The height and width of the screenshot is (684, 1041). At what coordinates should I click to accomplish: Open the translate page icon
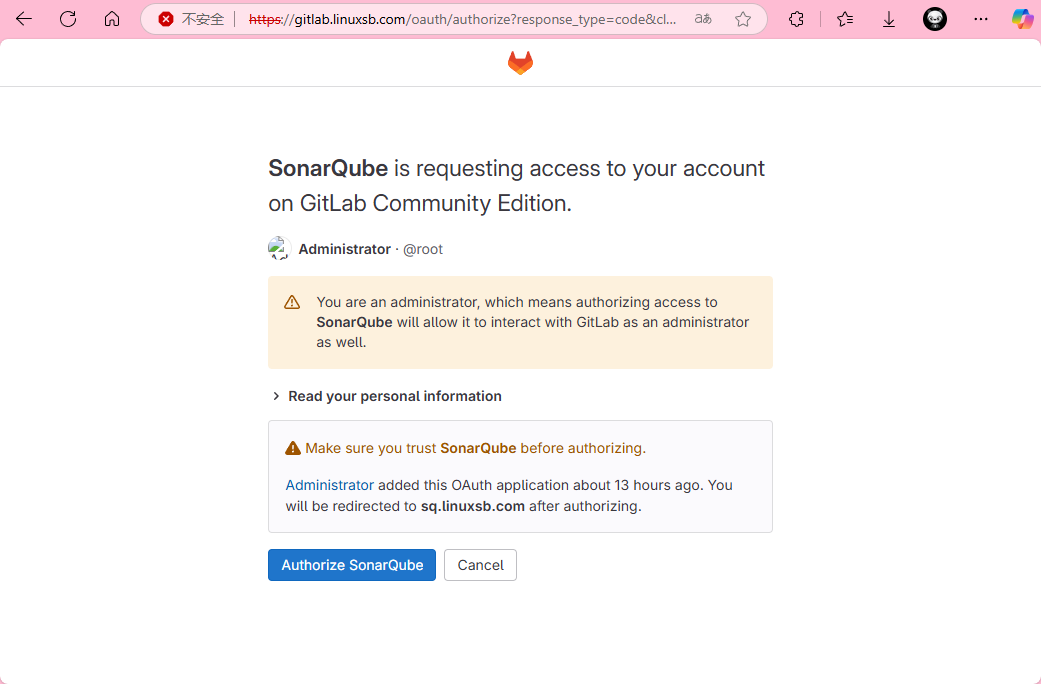click(703, 19)
